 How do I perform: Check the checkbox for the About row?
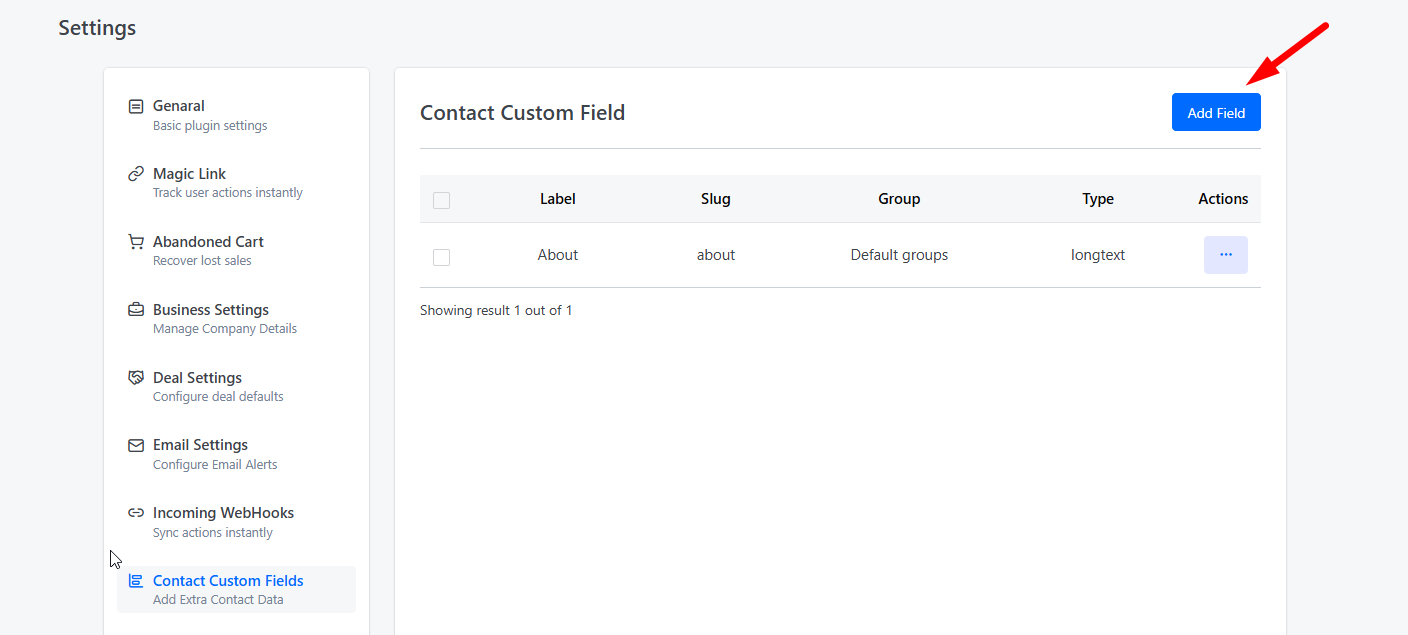441,257
